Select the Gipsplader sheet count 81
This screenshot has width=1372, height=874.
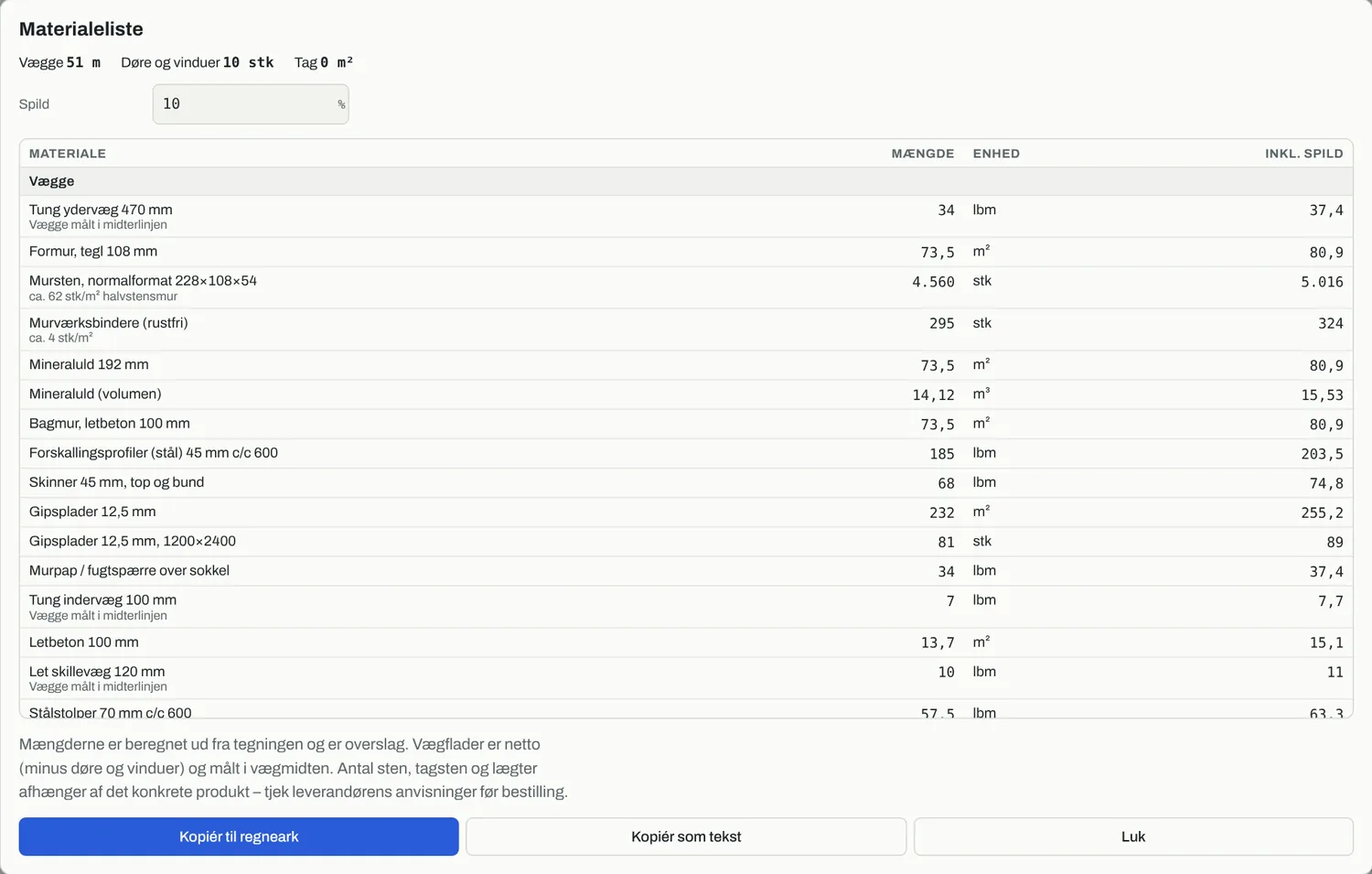pyautogui.click(x=946, y=543)
